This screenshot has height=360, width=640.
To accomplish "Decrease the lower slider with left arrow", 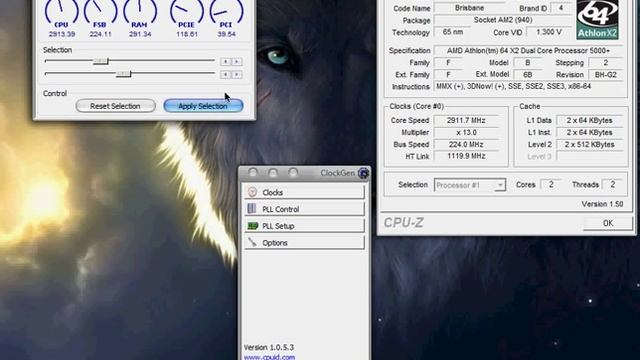I will coord(225,75).
